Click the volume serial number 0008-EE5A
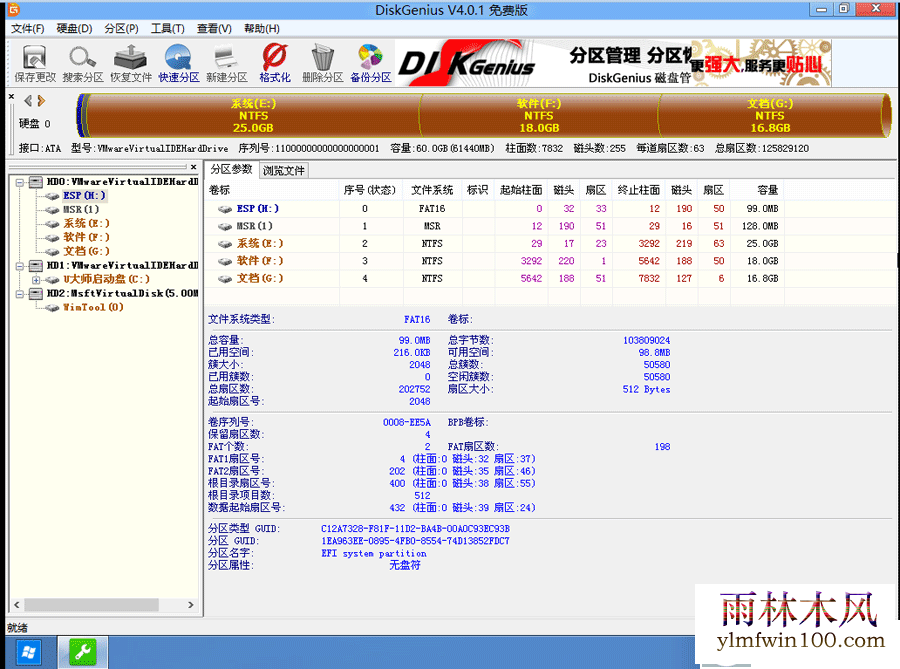The image size is (900, 669). 406,422
